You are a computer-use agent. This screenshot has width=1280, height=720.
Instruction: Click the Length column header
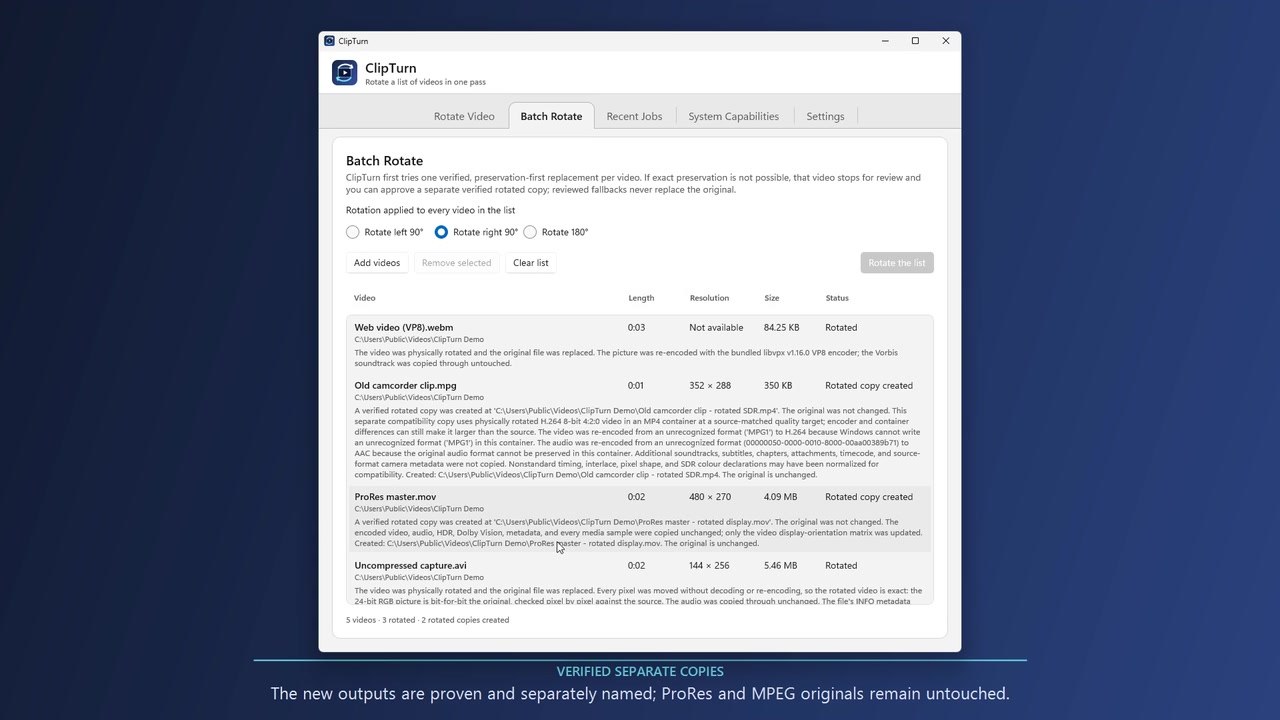[641, 298]
